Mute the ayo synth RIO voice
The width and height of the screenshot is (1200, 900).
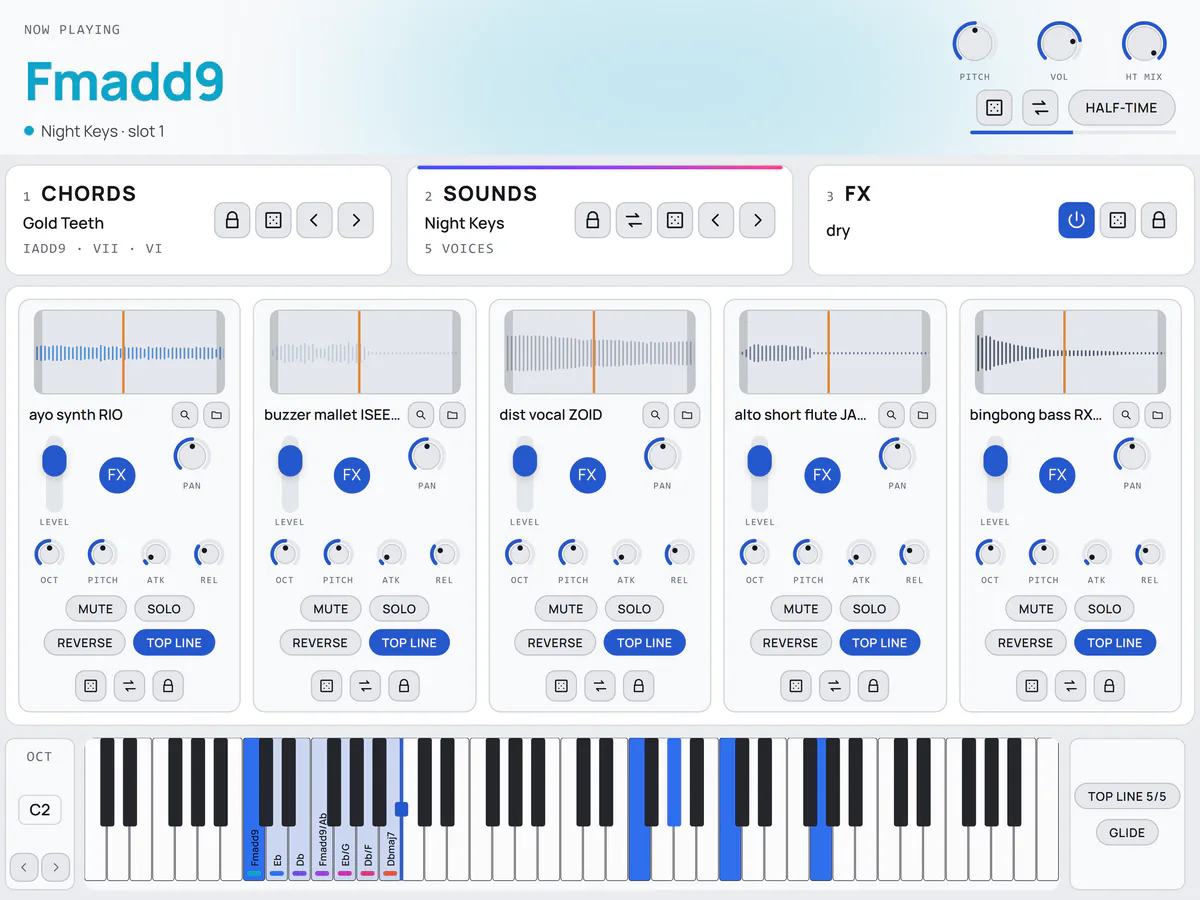pos(96,609)
